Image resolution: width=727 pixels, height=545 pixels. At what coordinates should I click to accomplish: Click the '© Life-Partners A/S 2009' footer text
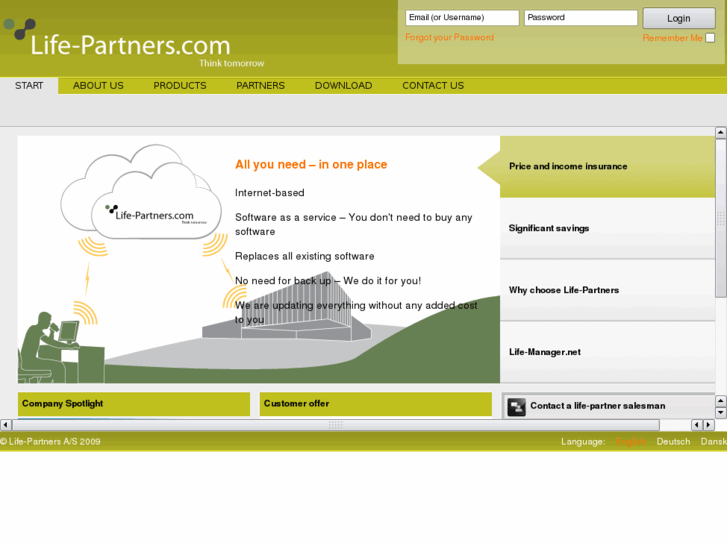click(50, 442)
